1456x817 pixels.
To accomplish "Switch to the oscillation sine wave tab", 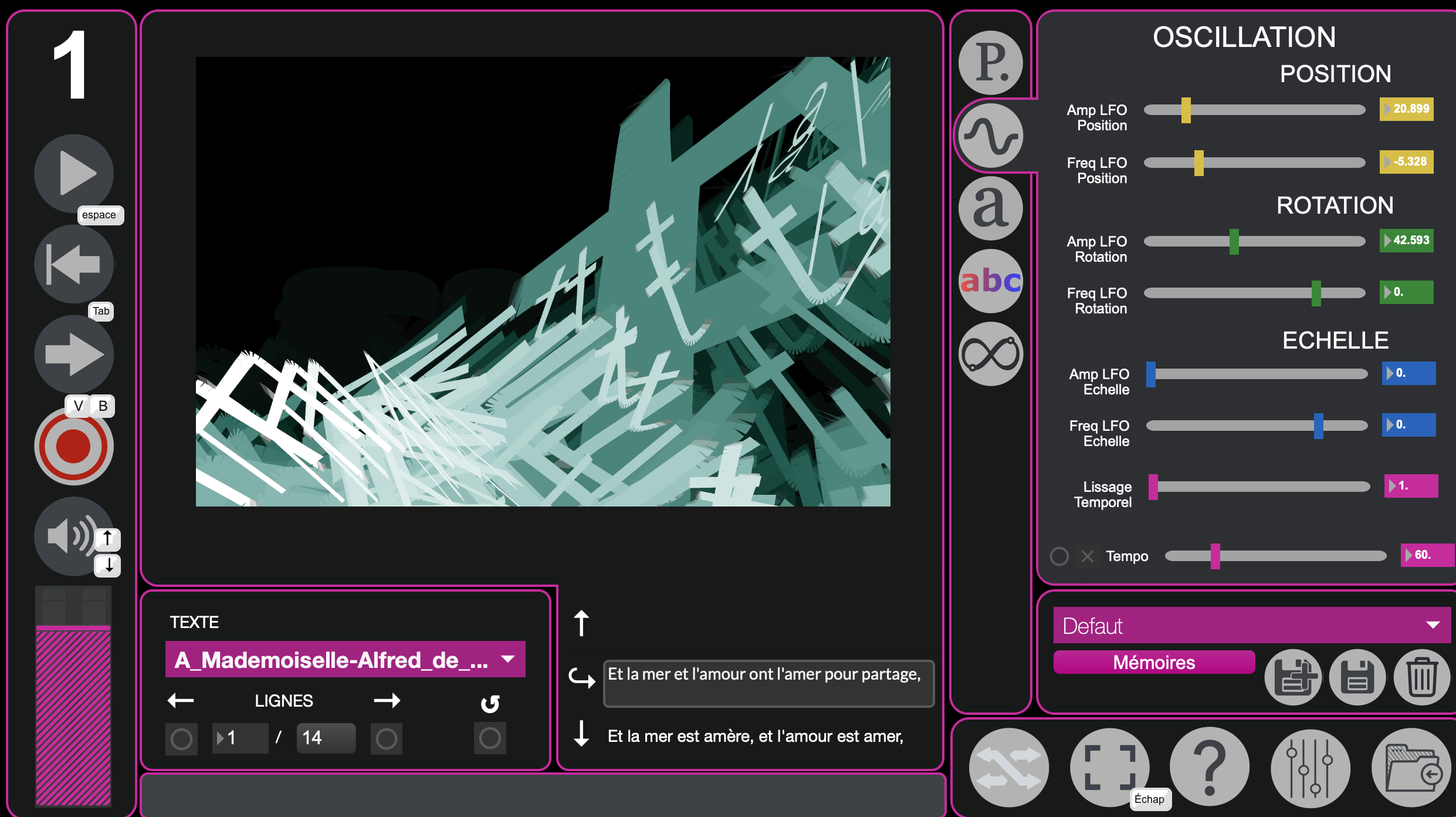I will (x=991, y=136).
